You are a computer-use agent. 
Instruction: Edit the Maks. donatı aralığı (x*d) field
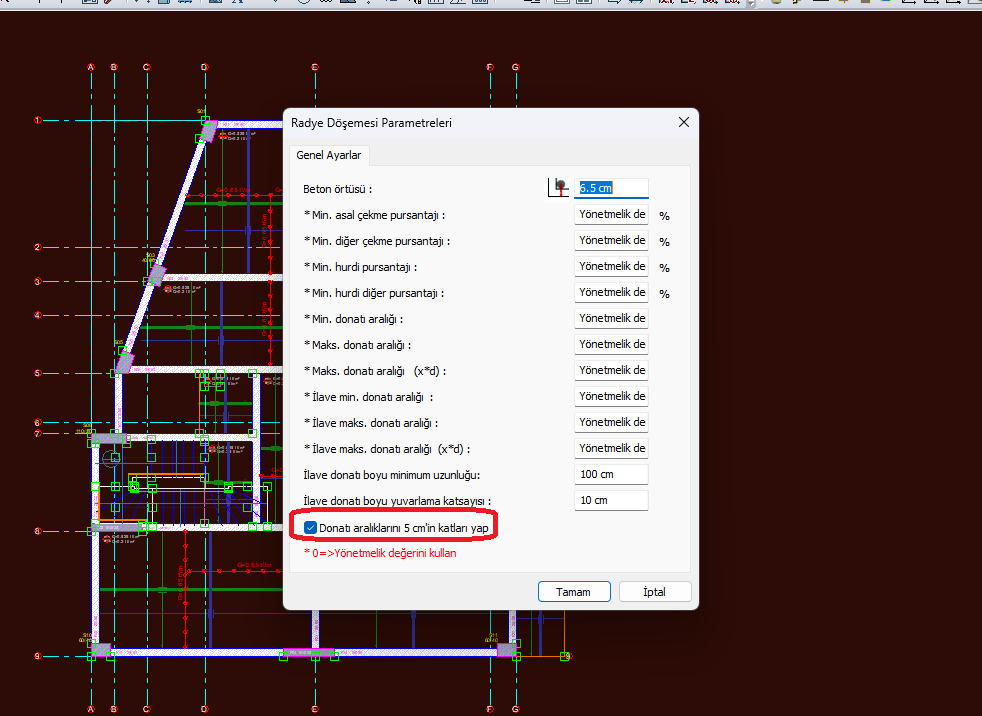coord(611,370)
